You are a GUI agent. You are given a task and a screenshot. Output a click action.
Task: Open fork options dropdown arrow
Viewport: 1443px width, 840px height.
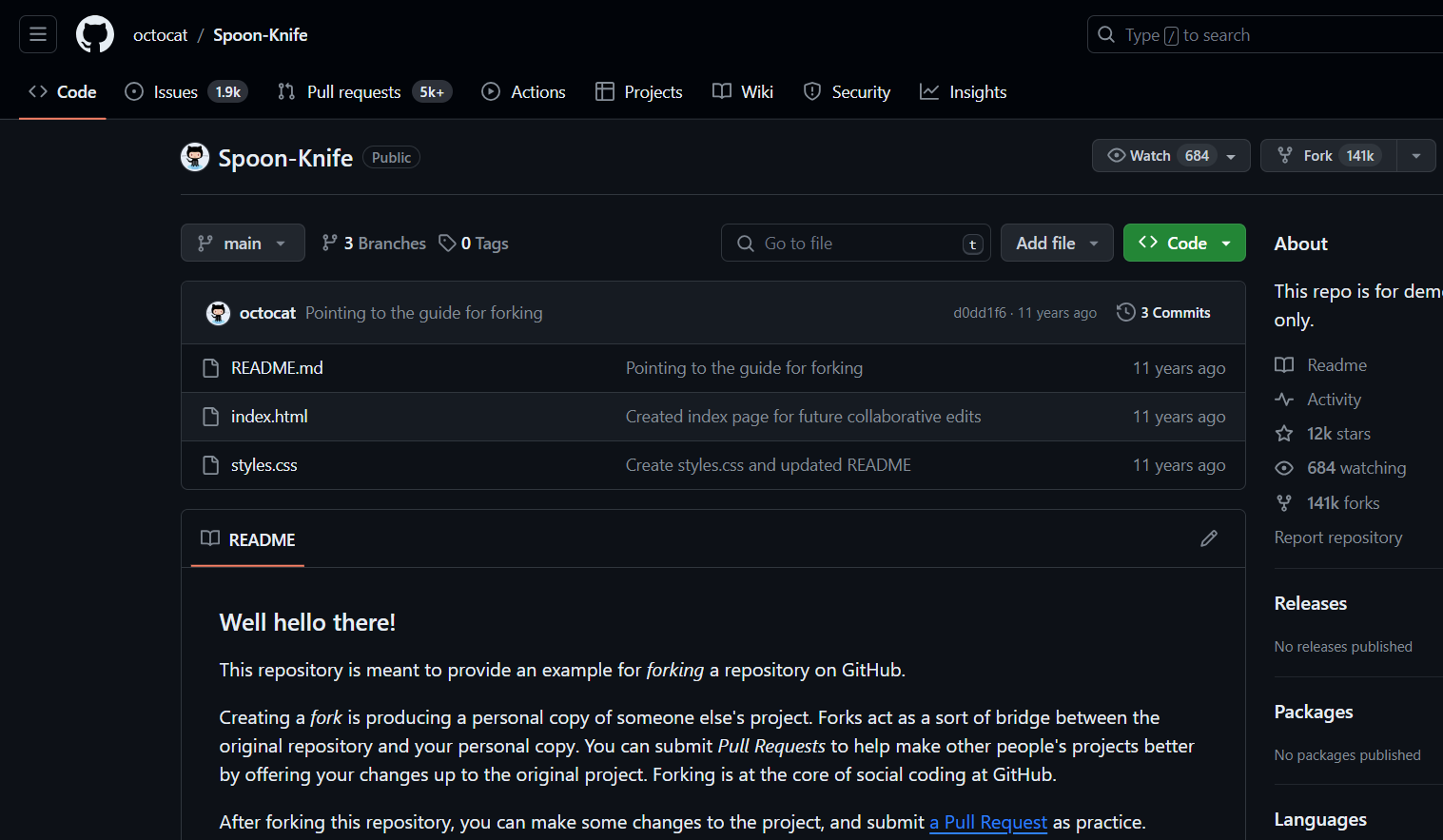tap(1416, 156)
